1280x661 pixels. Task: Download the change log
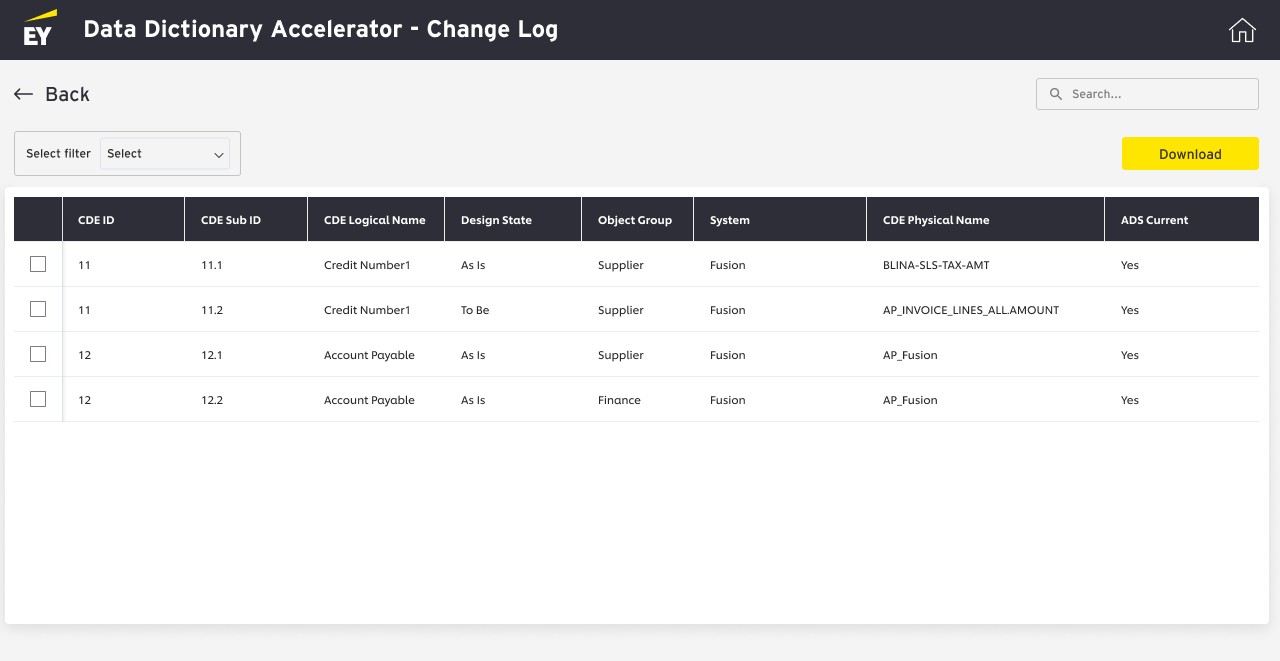tap(1190, 154)
